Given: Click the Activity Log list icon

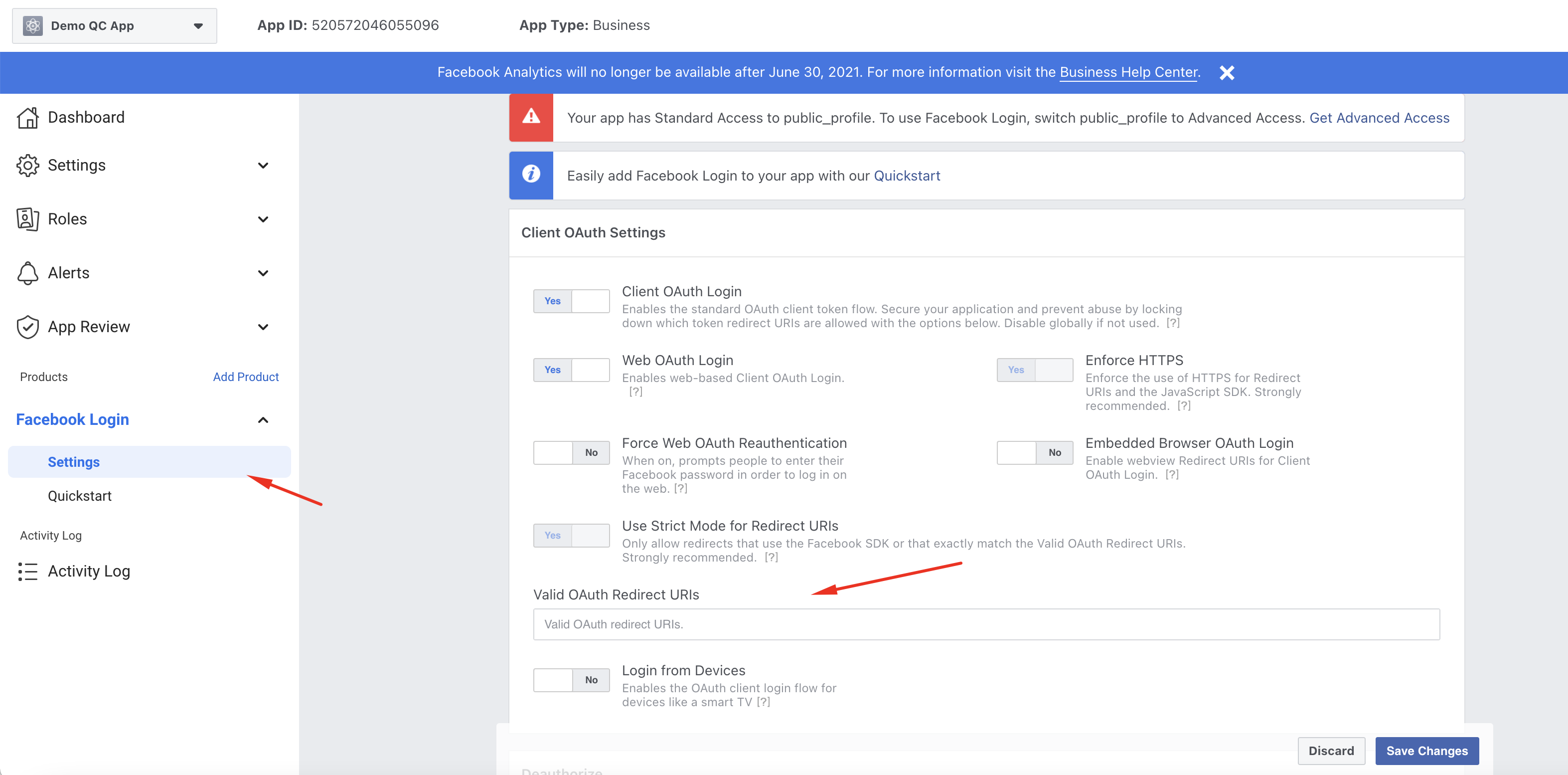Looking at the screenshot, I should (28, 572).
